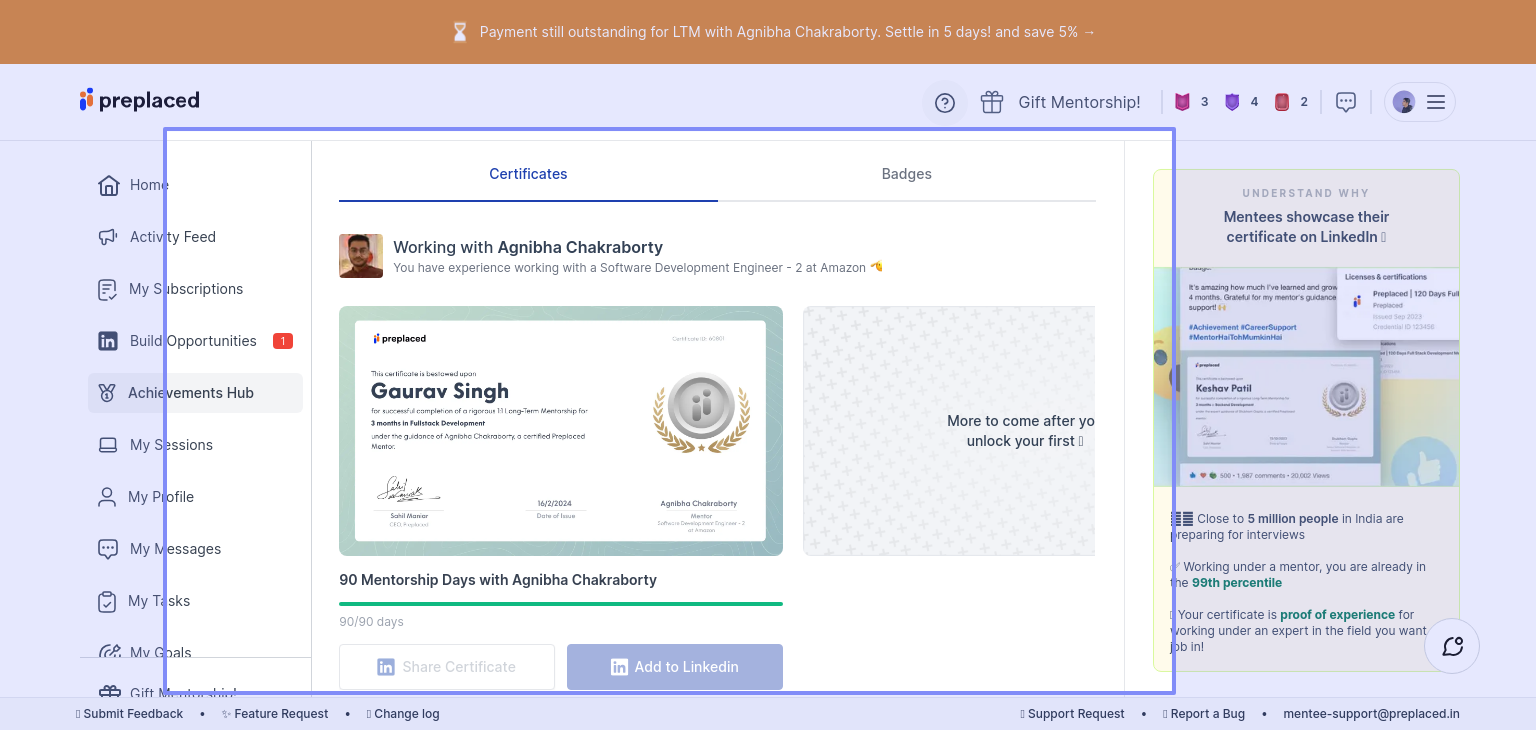Click the purple shield badge showing 4

coord(1232,102)
